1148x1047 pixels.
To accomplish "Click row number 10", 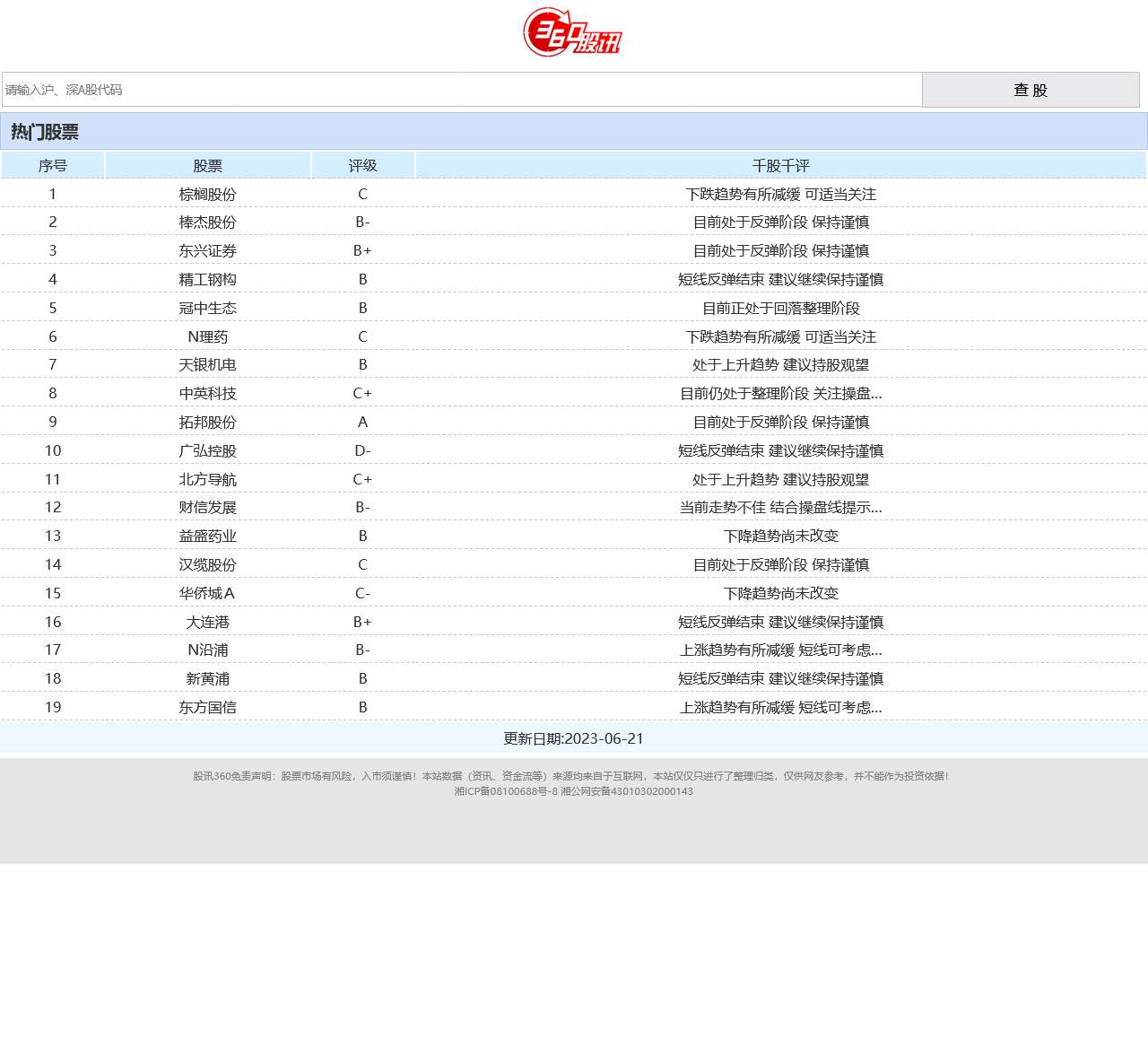I will coord(53,450).
